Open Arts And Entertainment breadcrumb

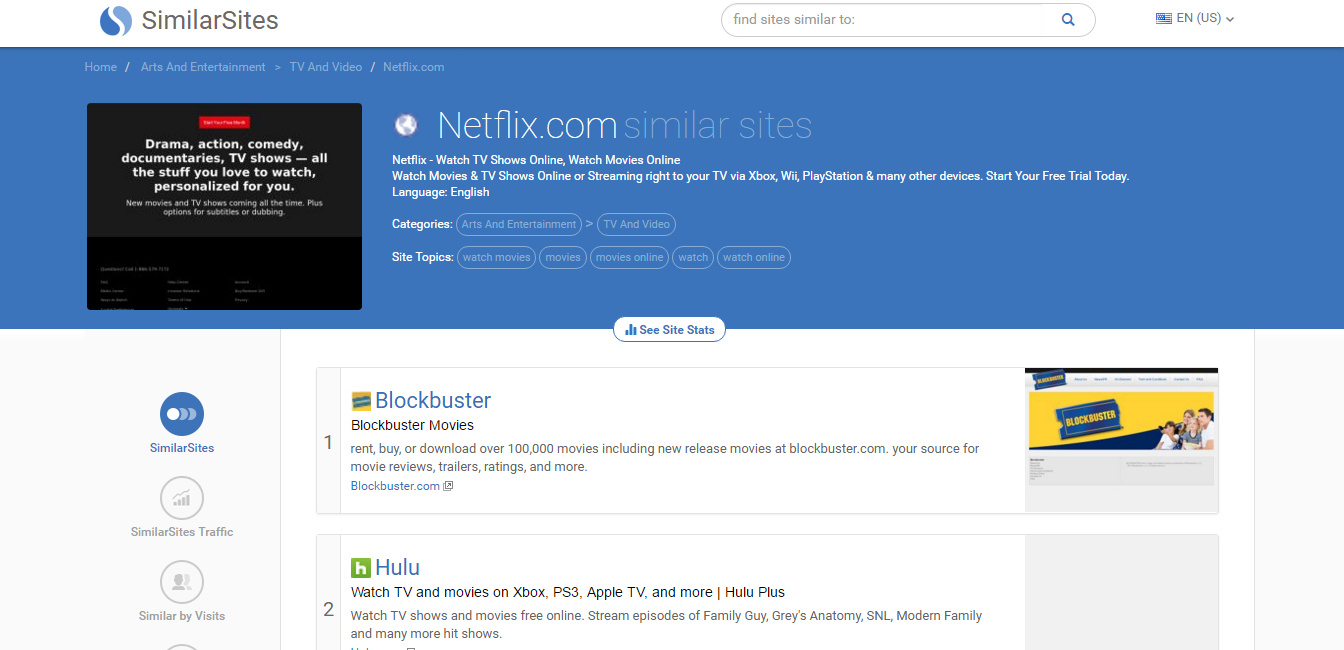(203, 67)
